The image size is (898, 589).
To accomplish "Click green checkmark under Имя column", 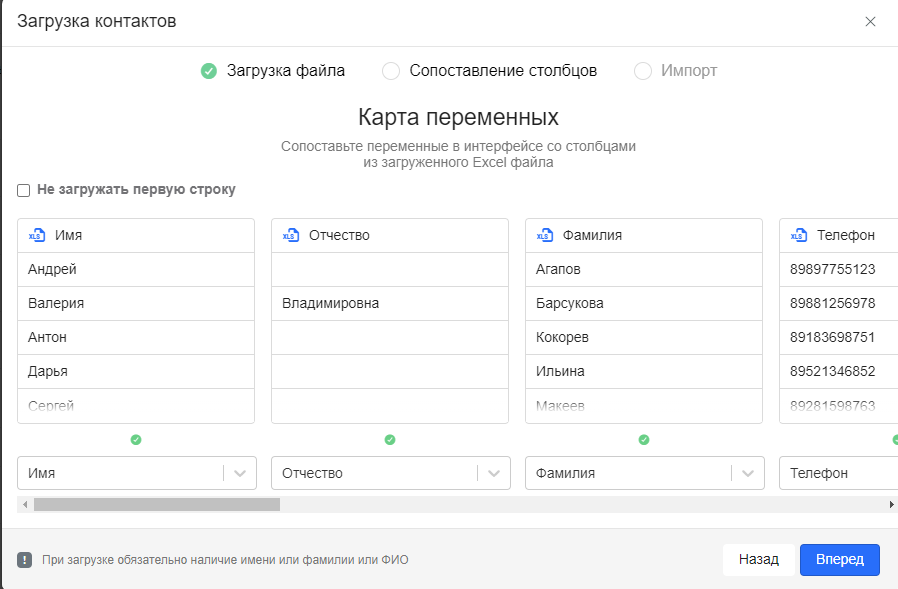I will (x=136, y=439).
